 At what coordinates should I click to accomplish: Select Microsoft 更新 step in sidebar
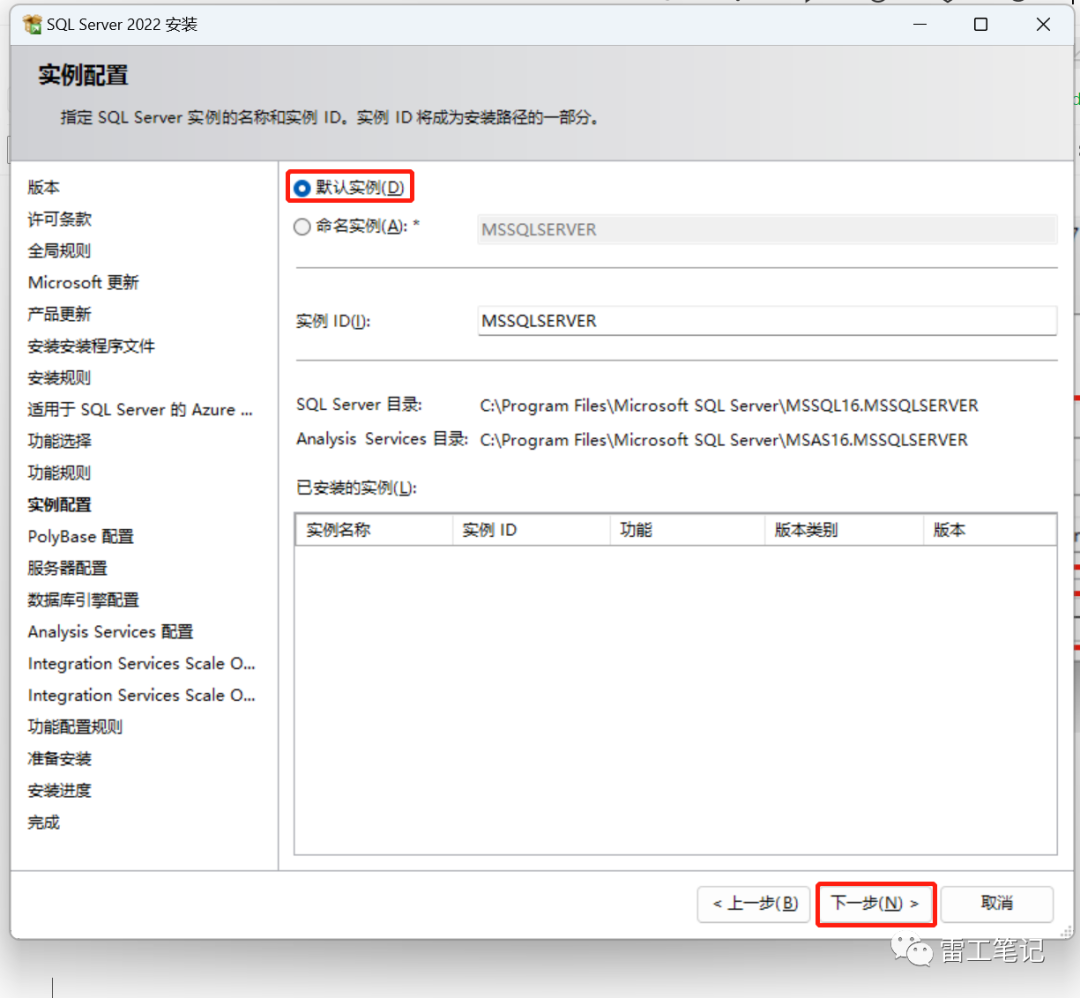click(x=83, y=282)
